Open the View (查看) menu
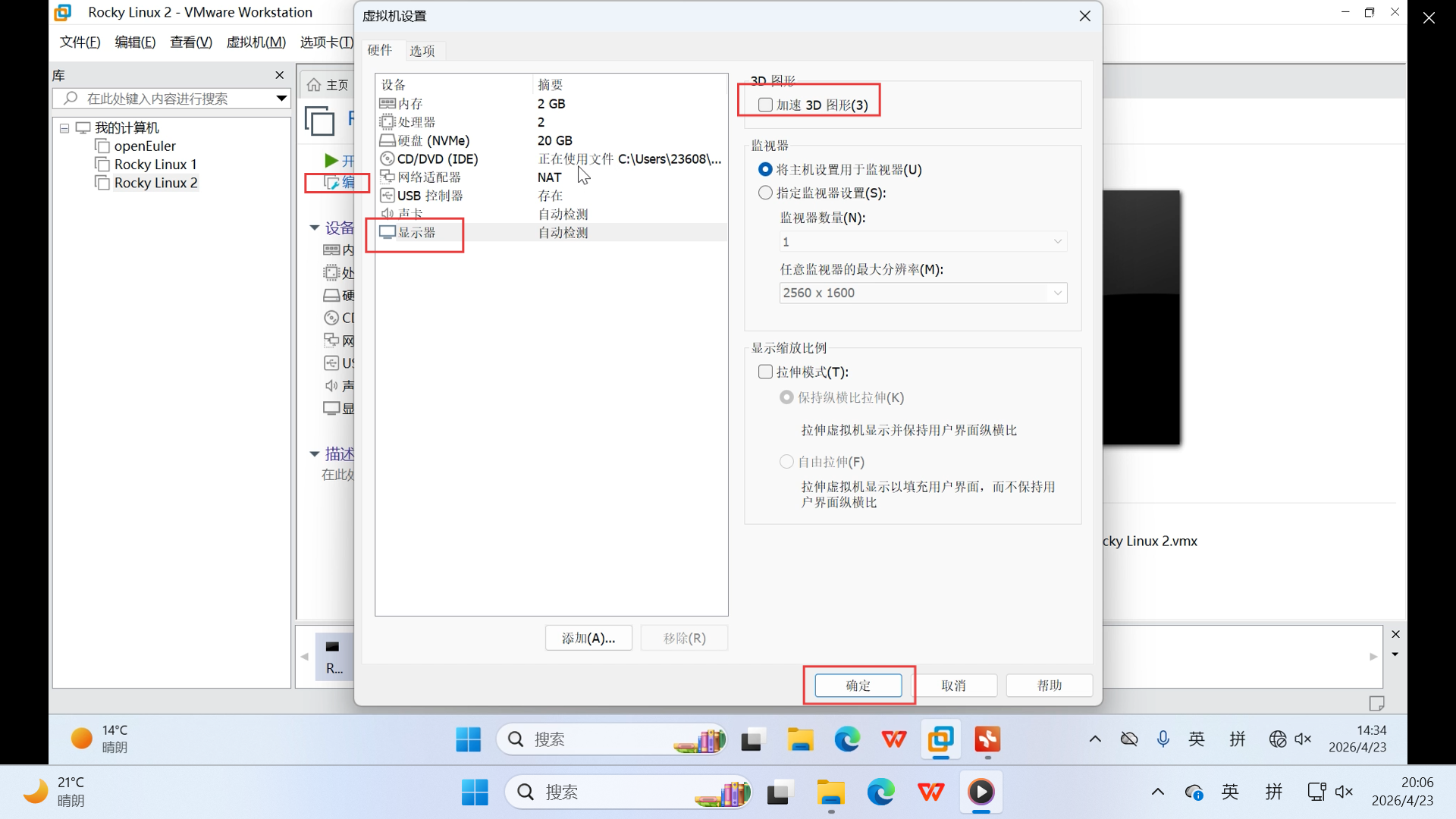Screen dimensions: 1456x819 point(190,42)
